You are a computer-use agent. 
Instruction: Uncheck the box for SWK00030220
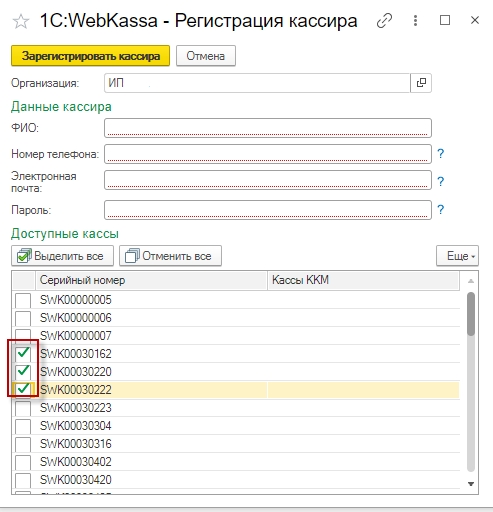[23, 372]
